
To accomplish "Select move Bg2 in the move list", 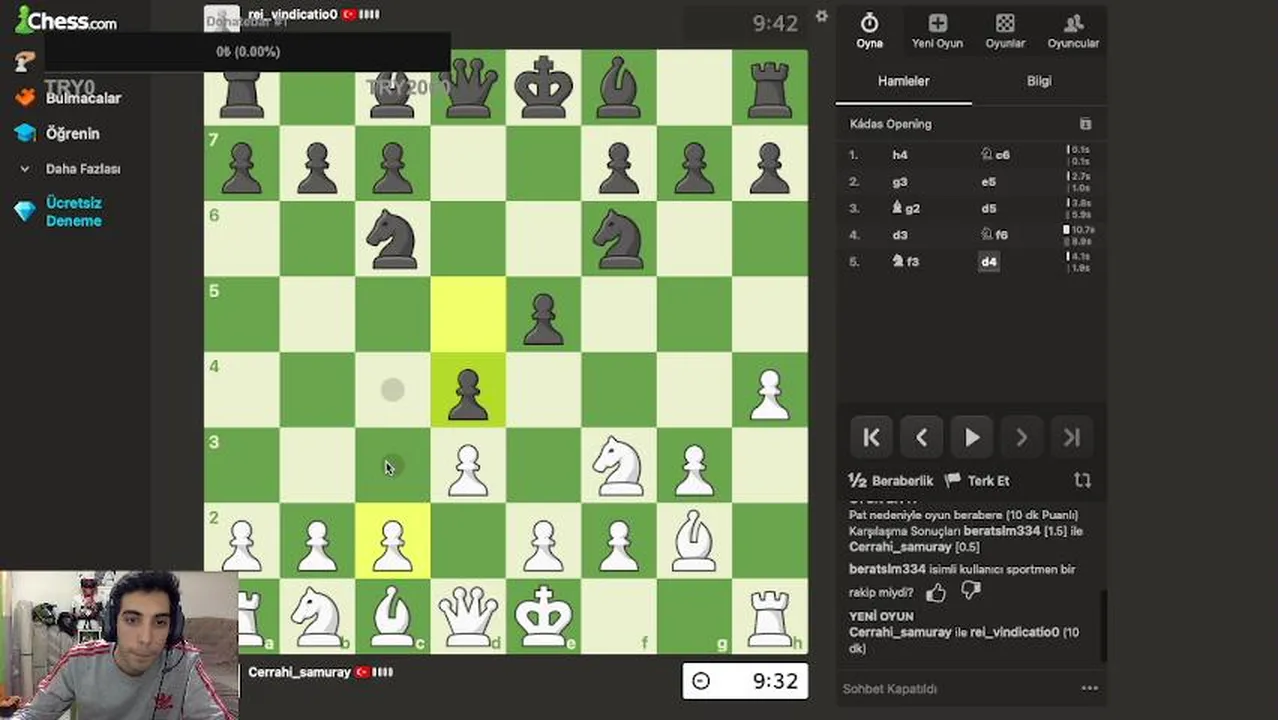I will pyautogui.click(x=905, y=208).
